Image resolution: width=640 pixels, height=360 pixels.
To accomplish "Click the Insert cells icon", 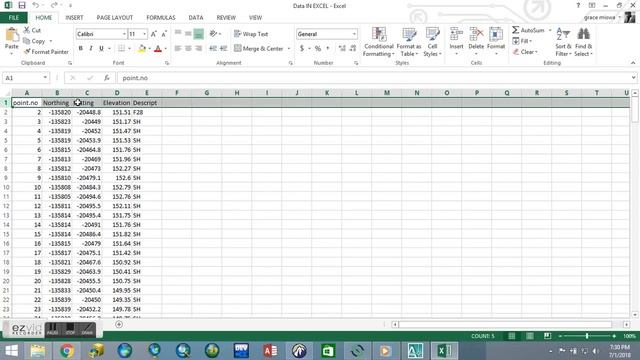I will click(456, 34).
